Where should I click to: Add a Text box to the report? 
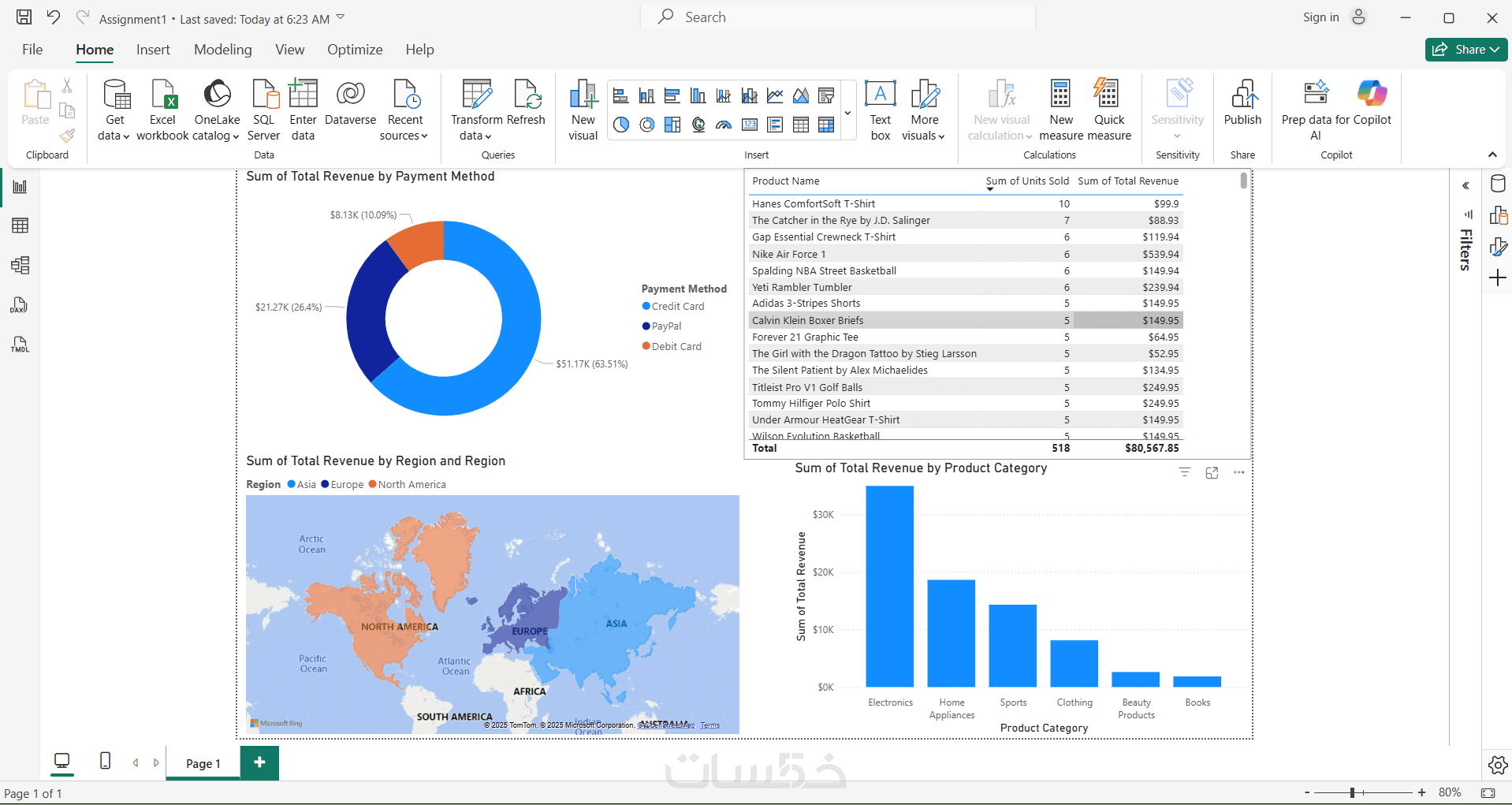pos(881,110)
